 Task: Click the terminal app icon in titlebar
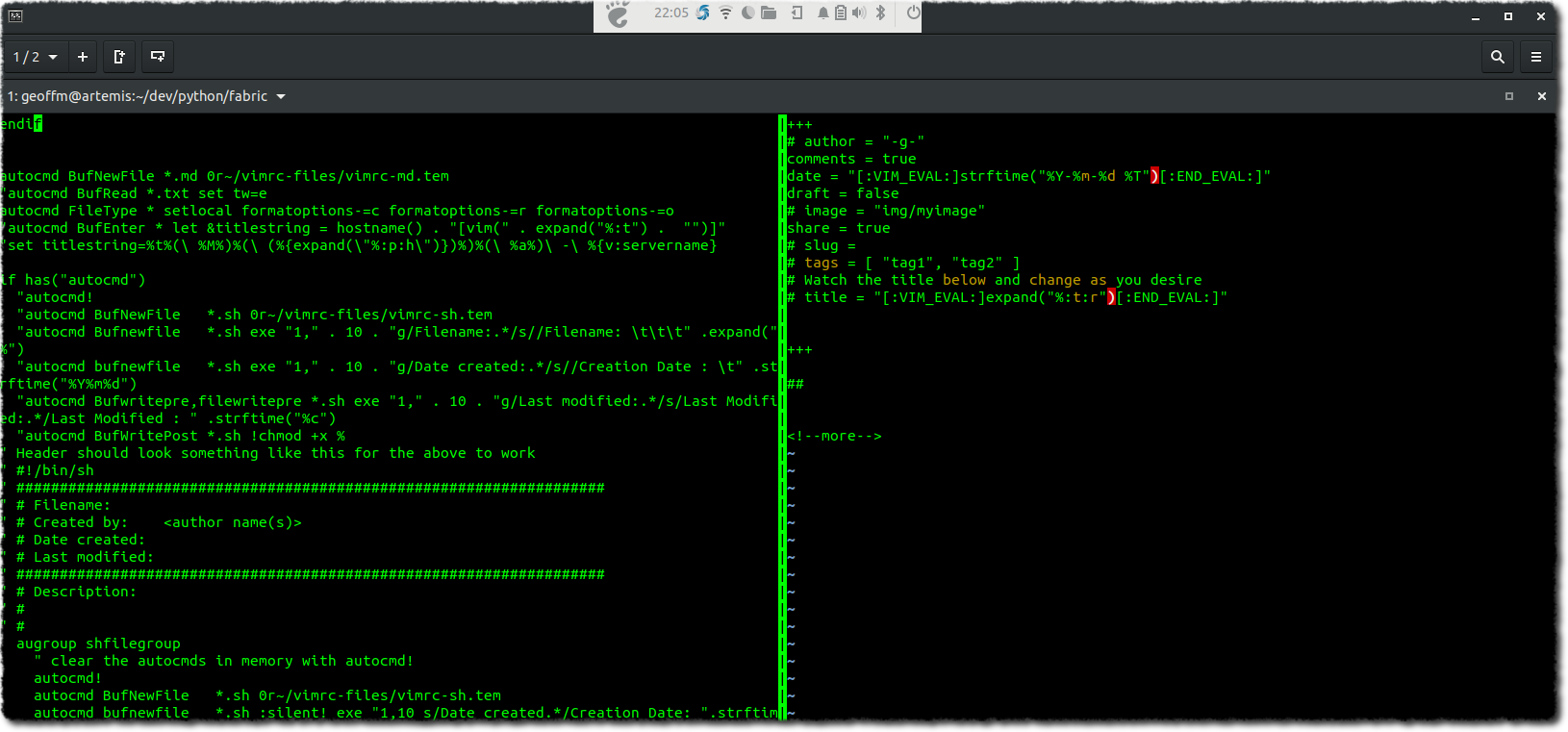click(15, 15)
